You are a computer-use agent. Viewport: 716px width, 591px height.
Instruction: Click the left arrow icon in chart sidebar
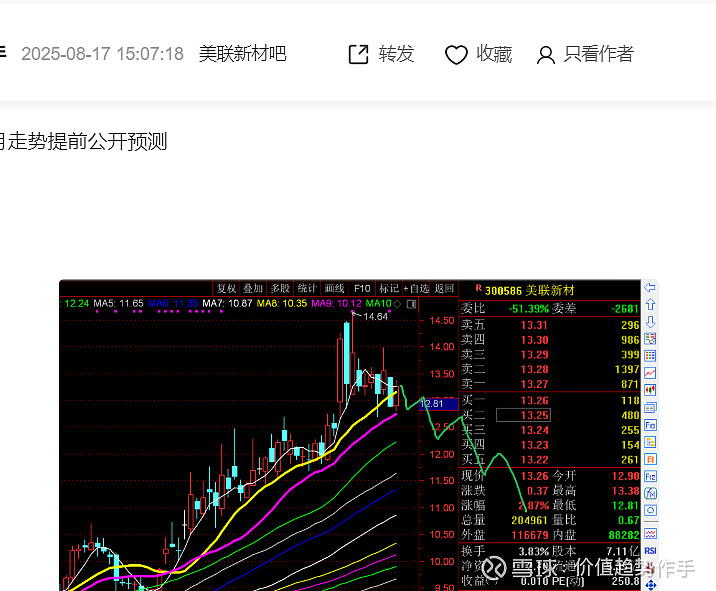650,287
